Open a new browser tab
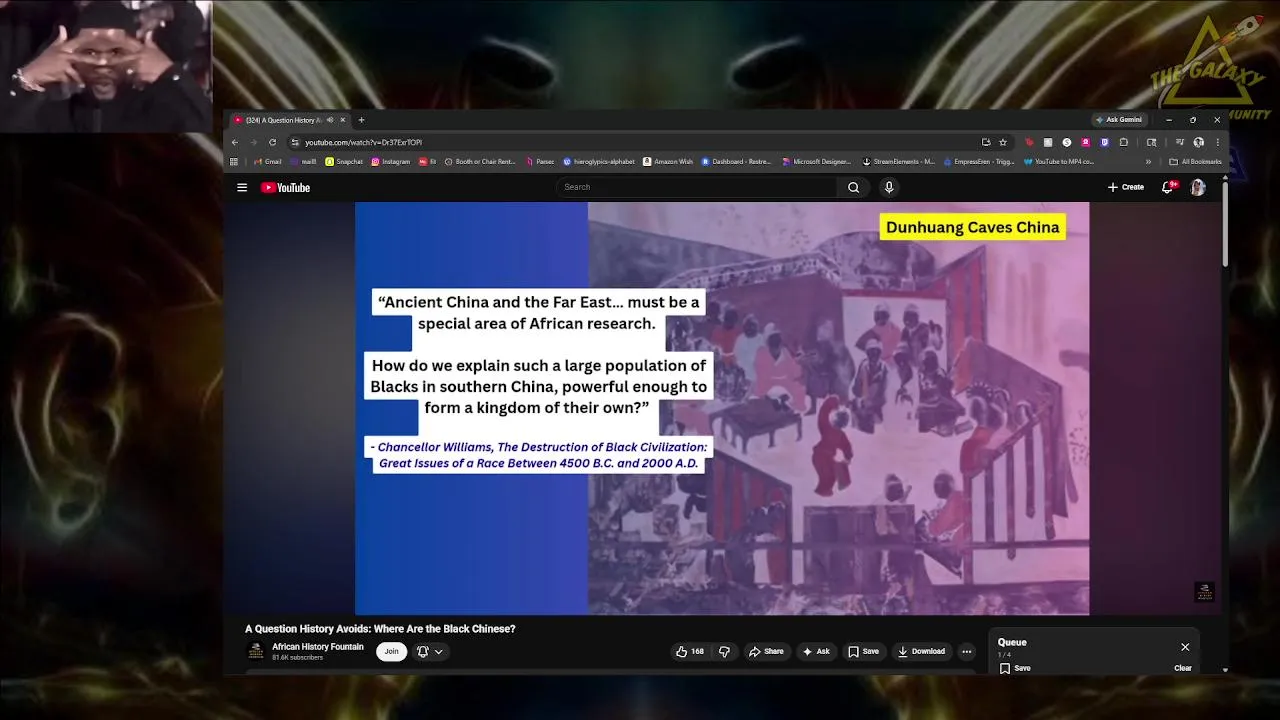This screenshot has height=720, width=1280. tap(361, 120)
